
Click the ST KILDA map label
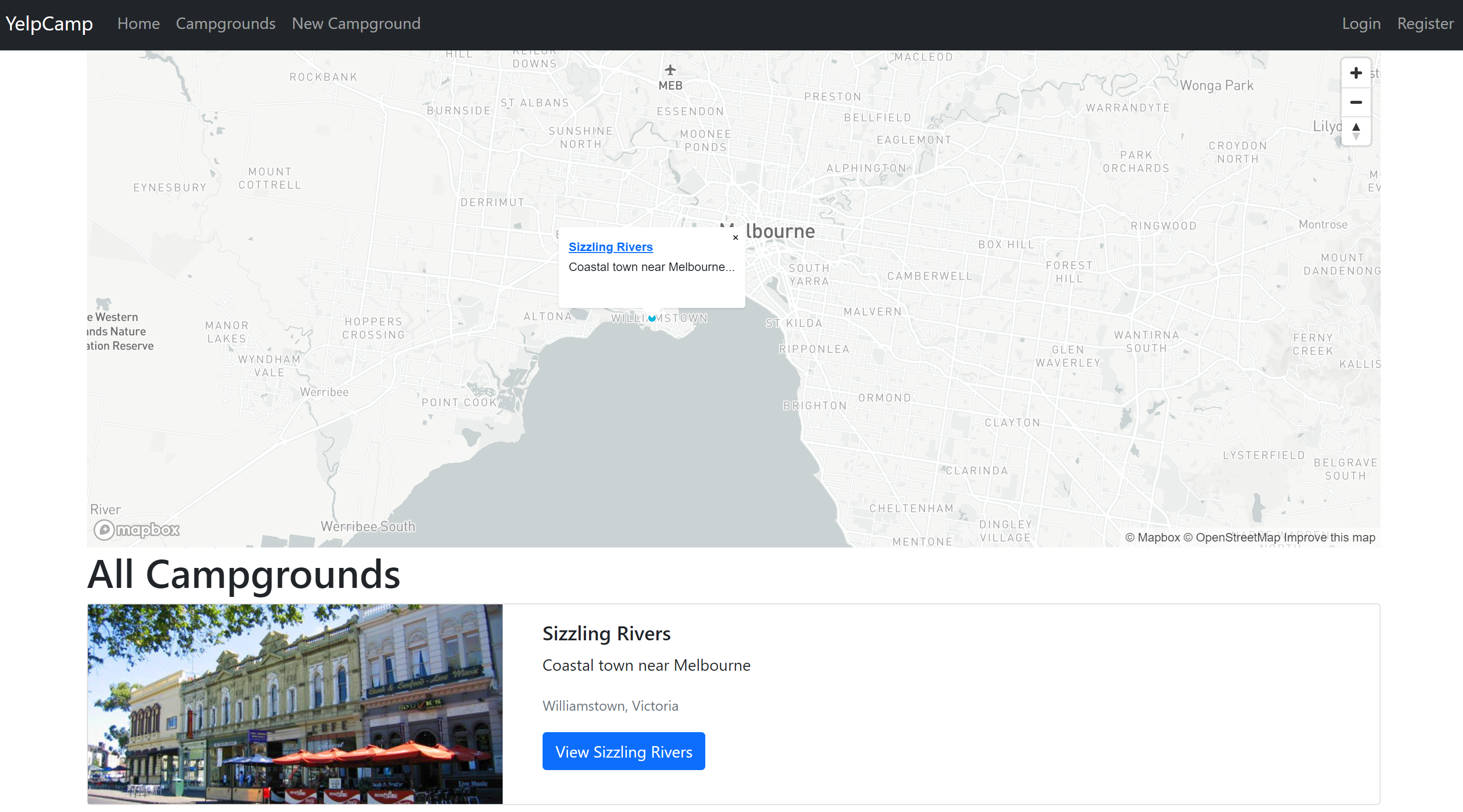(794, 323)
